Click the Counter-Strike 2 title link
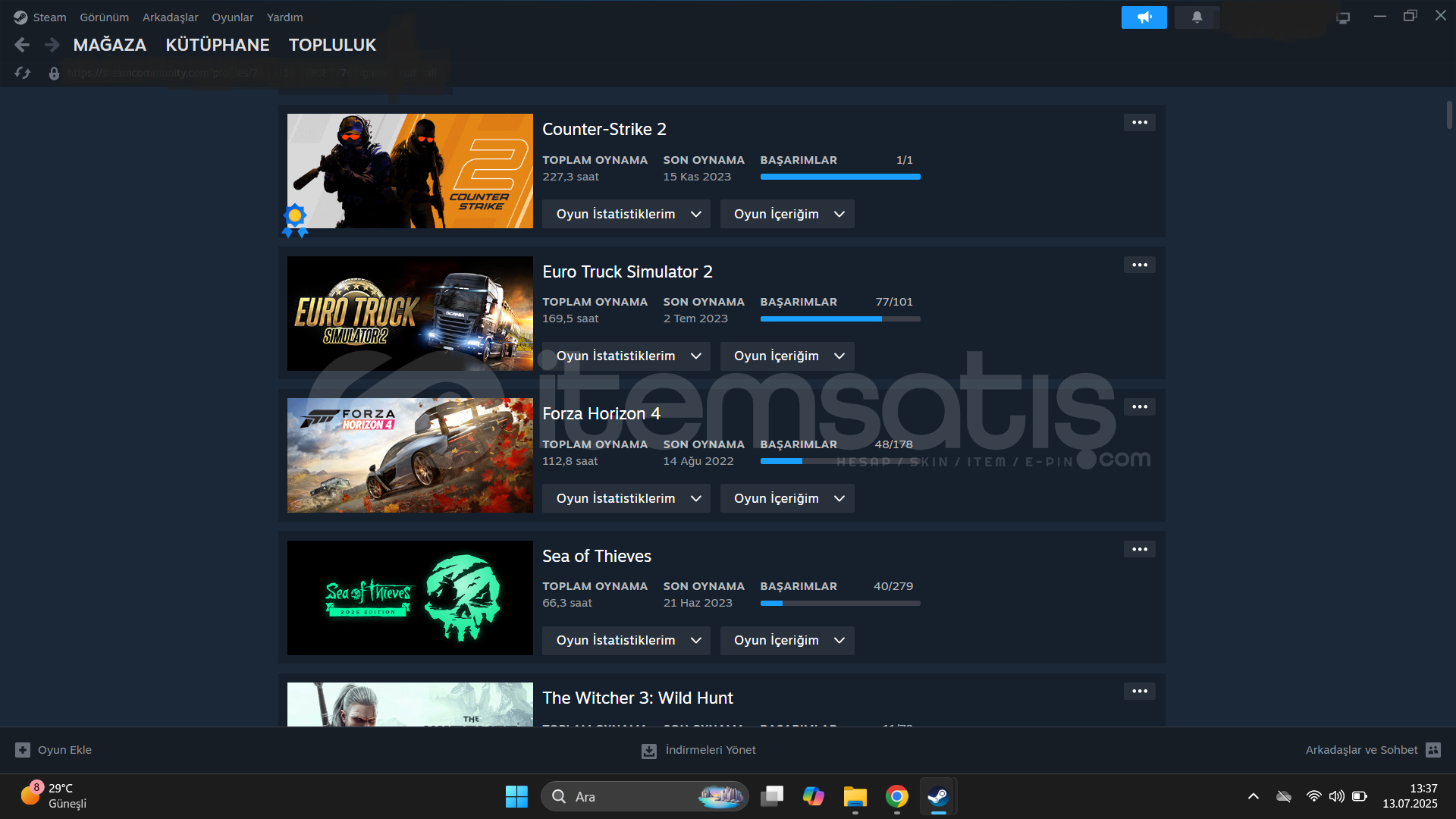This screenshot has width=1456, height=819. pos(604,129)
